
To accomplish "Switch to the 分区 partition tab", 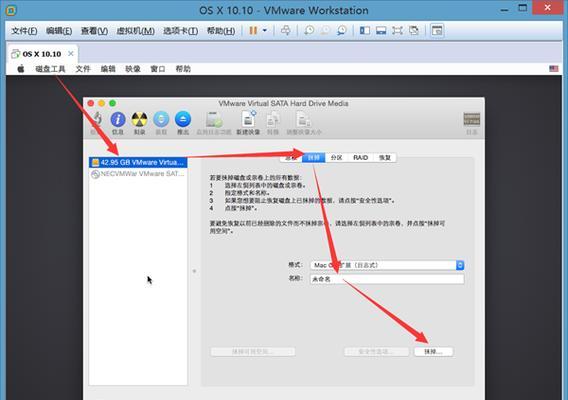I will coord(337,158).
